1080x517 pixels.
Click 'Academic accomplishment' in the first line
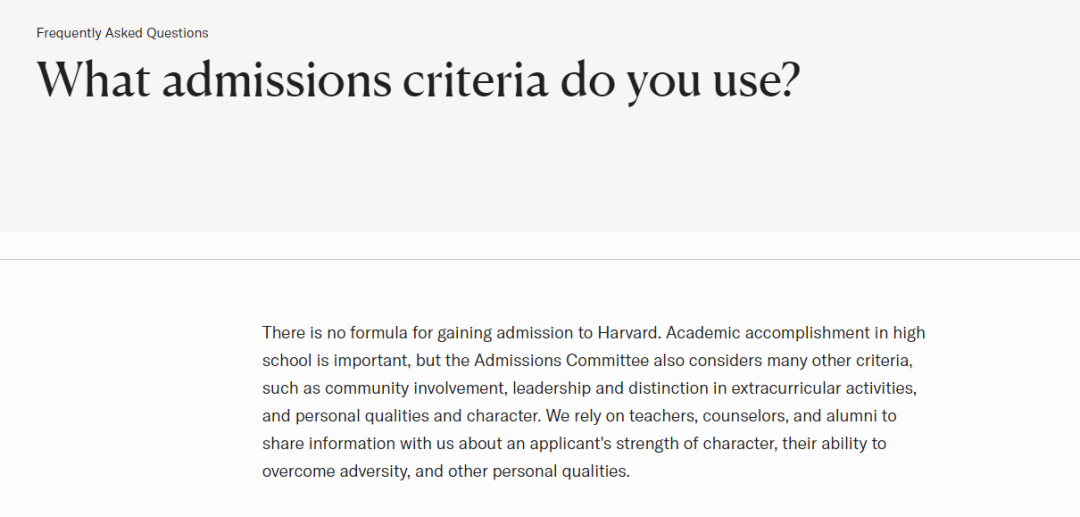point(768,333)
